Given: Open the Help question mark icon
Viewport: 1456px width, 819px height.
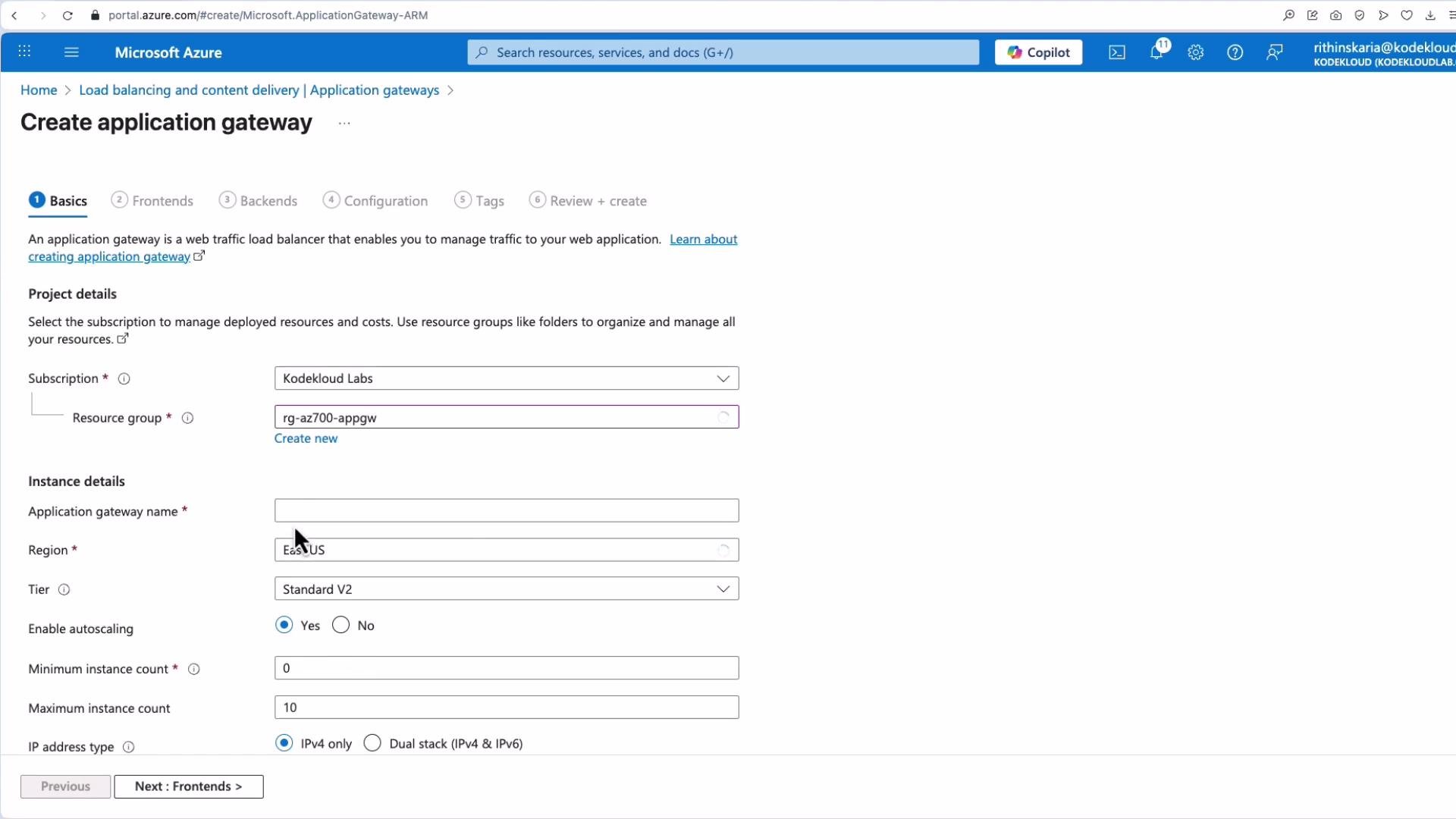Looking at the screenshot, I should 1235,52.
